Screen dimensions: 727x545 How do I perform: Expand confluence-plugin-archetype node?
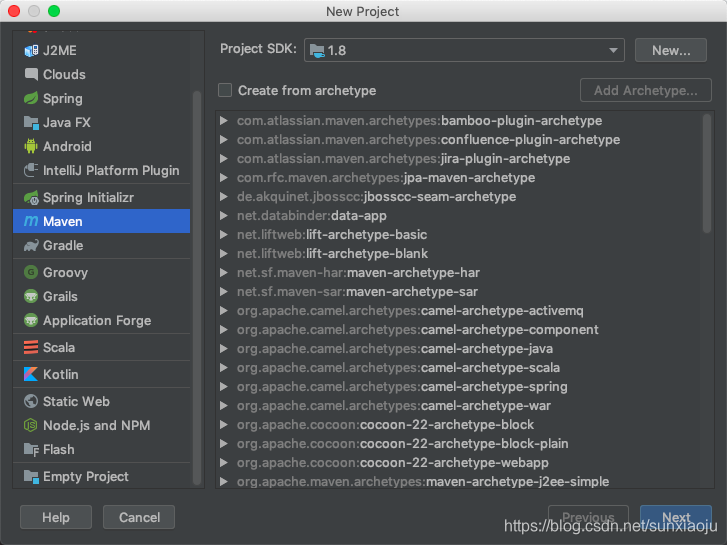[224, 140]
